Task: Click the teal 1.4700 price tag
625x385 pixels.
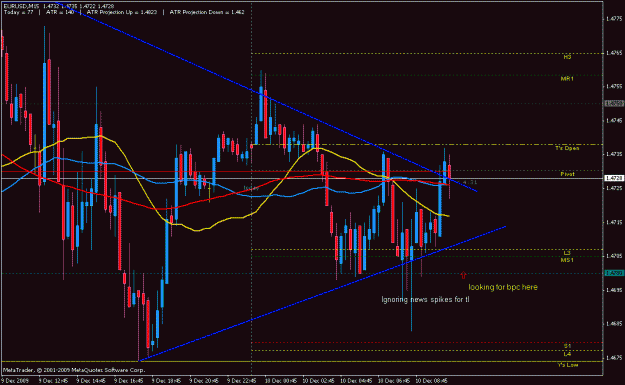Action: [614, 273]
